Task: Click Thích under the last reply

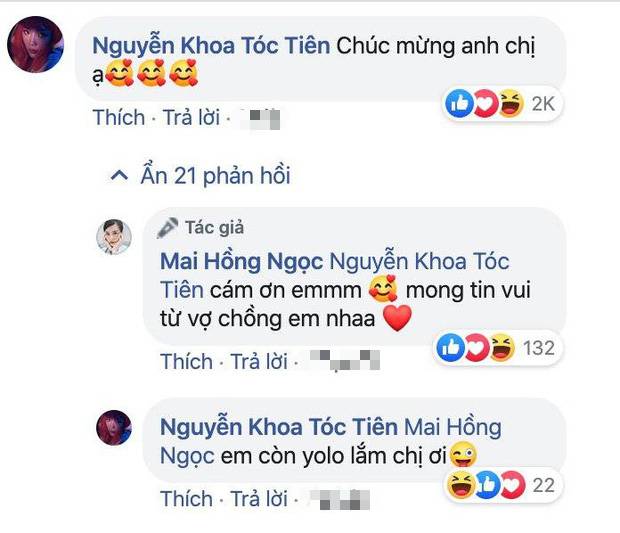Action: [x=186, y=498]
